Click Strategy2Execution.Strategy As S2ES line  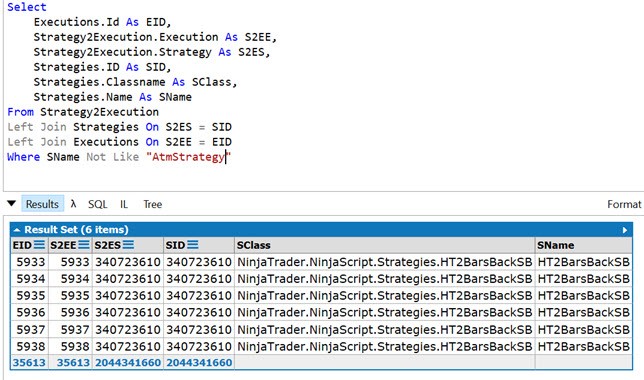(152, 52)
